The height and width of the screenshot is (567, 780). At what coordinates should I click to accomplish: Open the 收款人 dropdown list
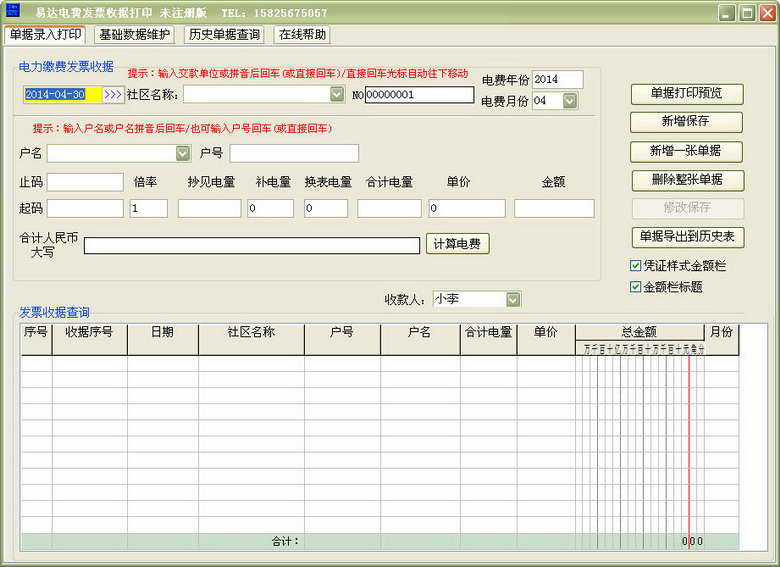tap(513, 299)
